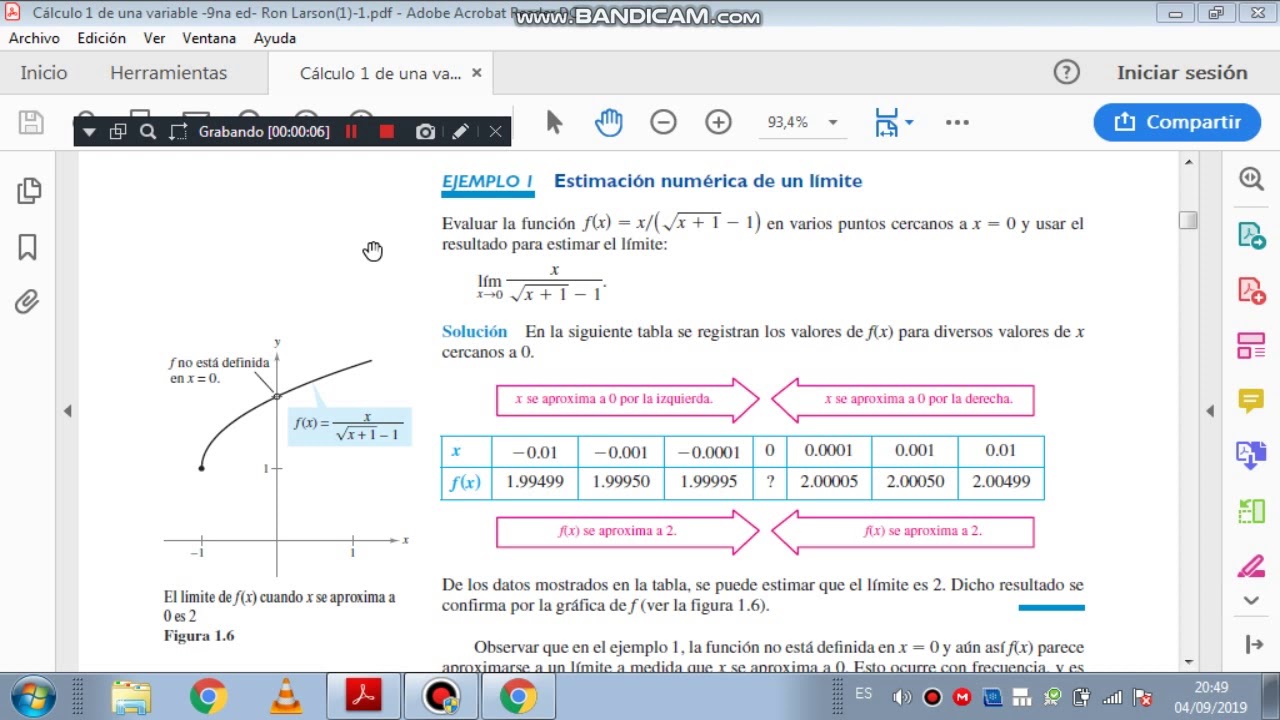
Task: Open the green Organize Pages tool
Action: pos(1251,511)
